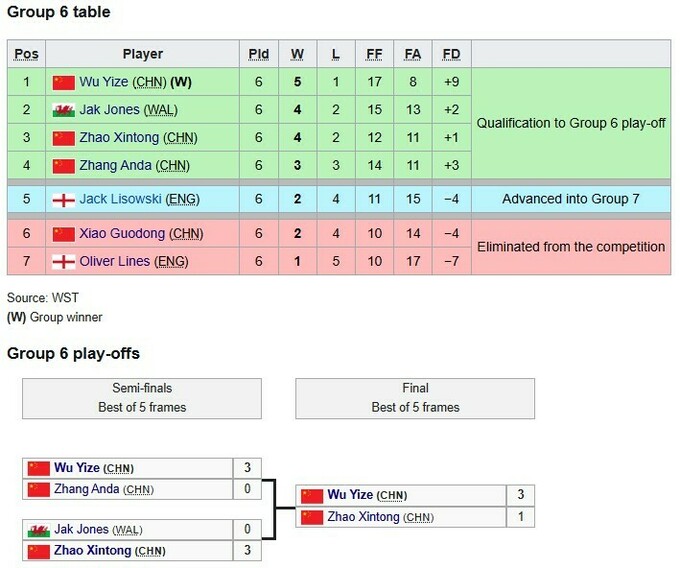This screenshot has width=680, height=568.
Task: Click the Wales flag next to Jak Jones in table
Action: coord(64,110)
